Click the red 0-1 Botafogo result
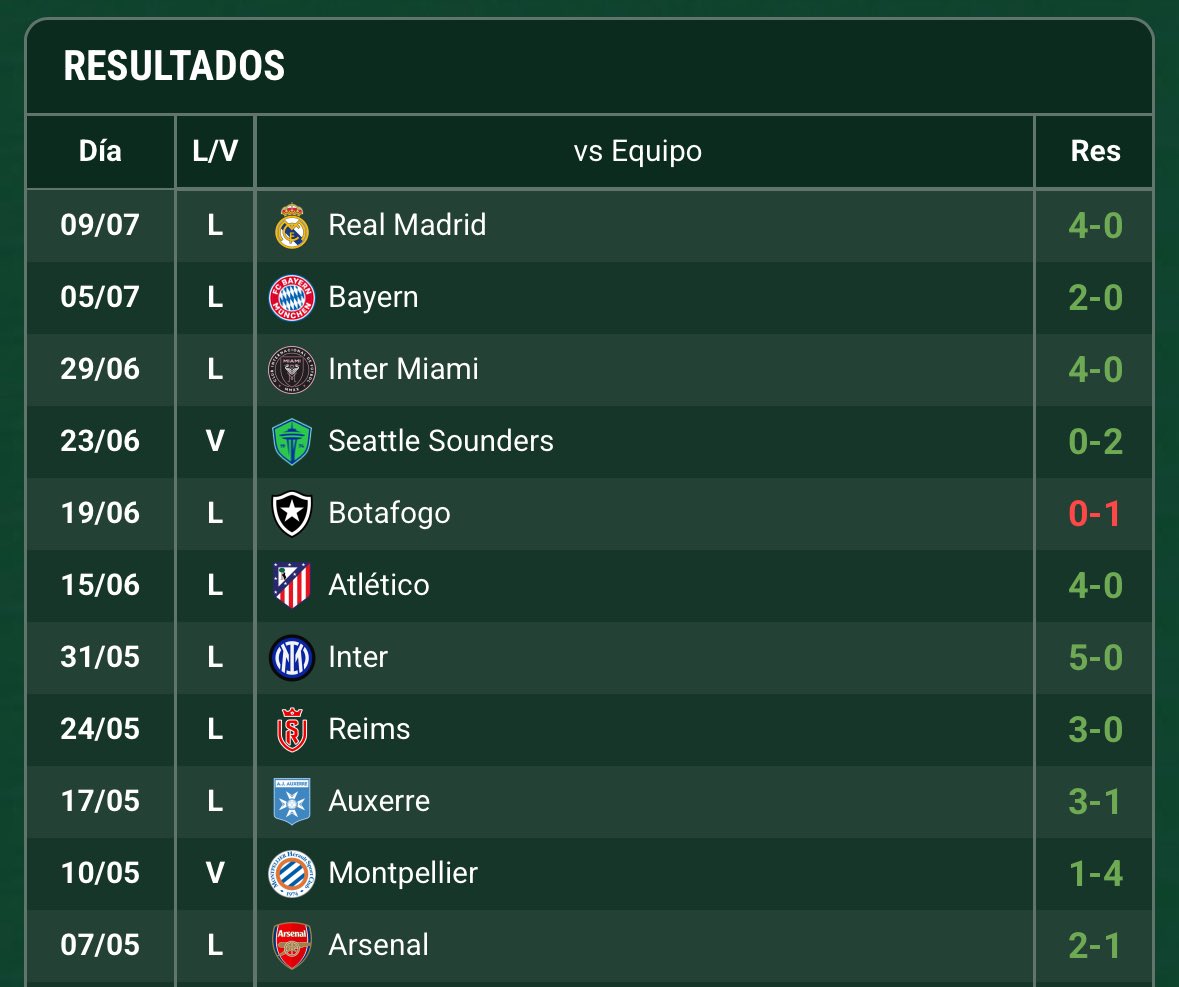 click(1095, 514)
